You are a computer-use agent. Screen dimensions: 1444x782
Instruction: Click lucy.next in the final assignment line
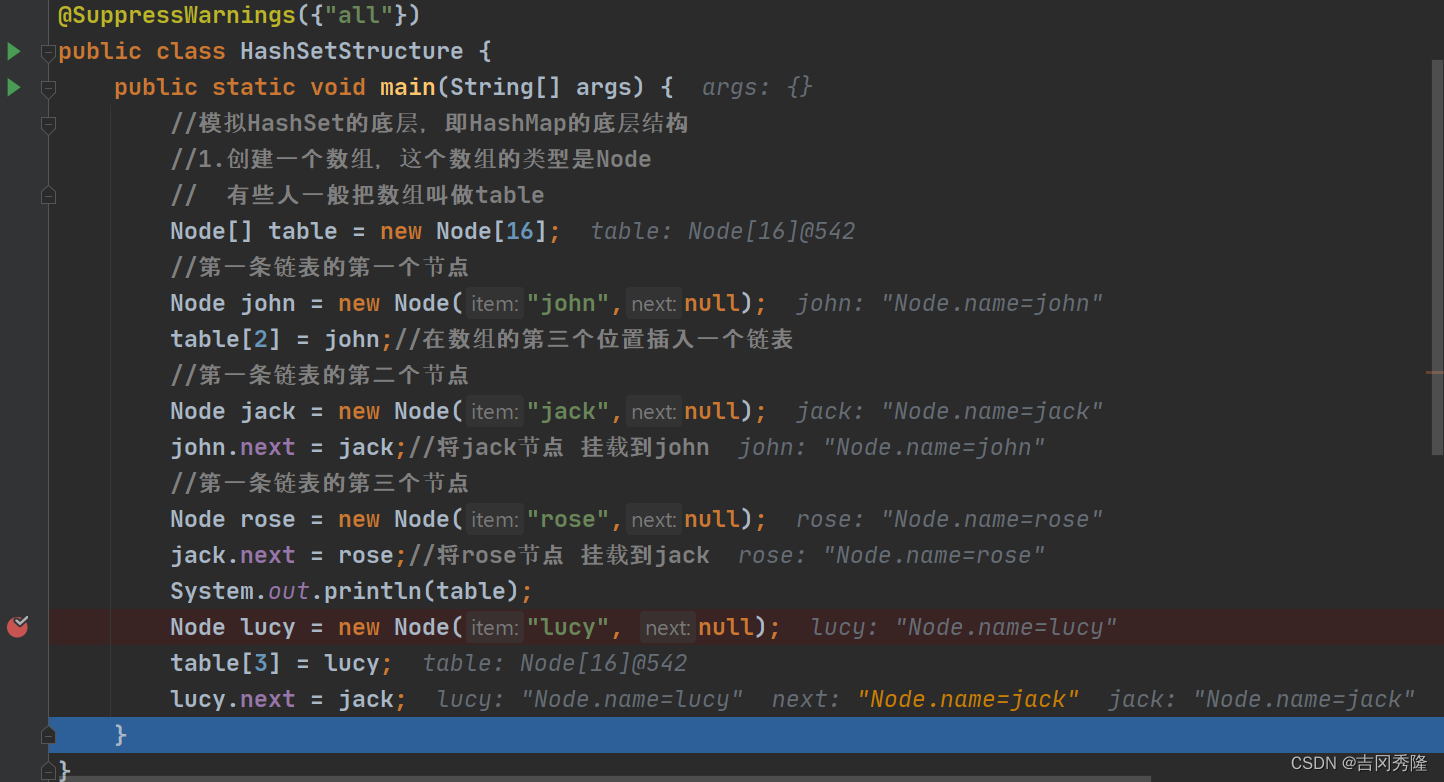tap(233, 699)
